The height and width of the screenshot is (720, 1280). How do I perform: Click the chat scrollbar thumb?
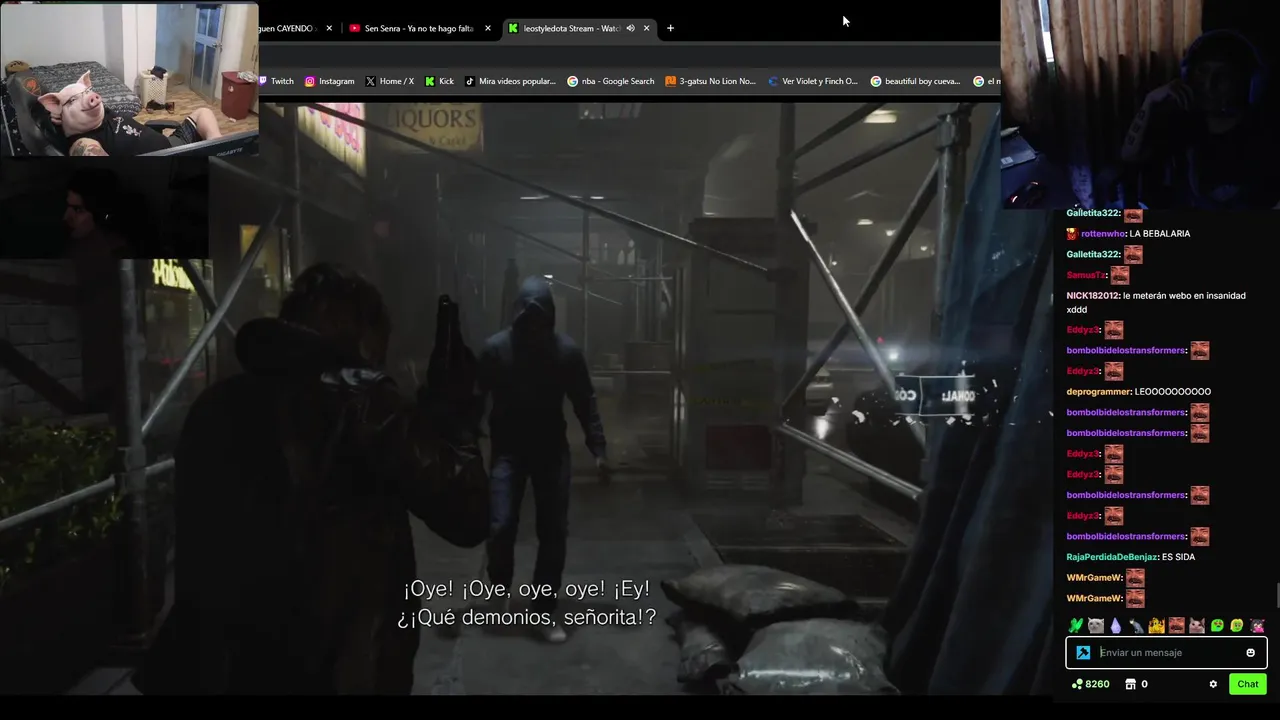tap(1276, 596)
